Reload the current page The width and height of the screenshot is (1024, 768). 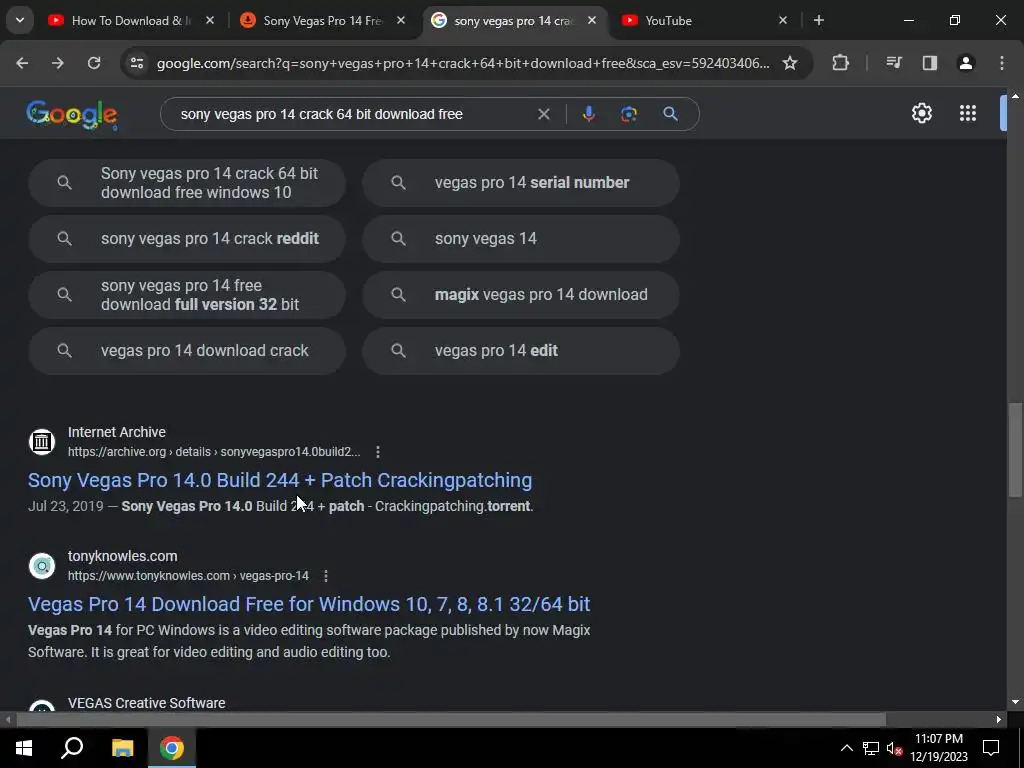click(x=94, y=63)
